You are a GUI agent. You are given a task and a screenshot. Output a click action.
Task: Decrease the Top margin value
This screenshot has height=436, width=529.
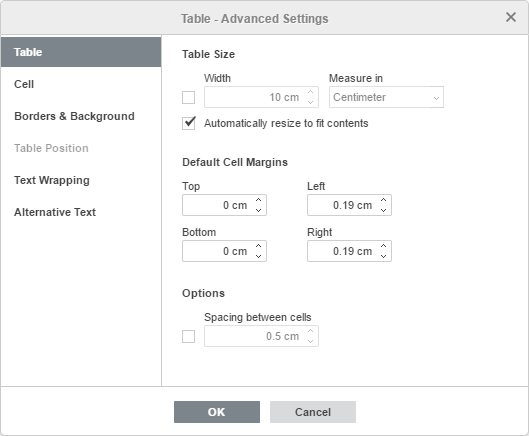[258, 210]
